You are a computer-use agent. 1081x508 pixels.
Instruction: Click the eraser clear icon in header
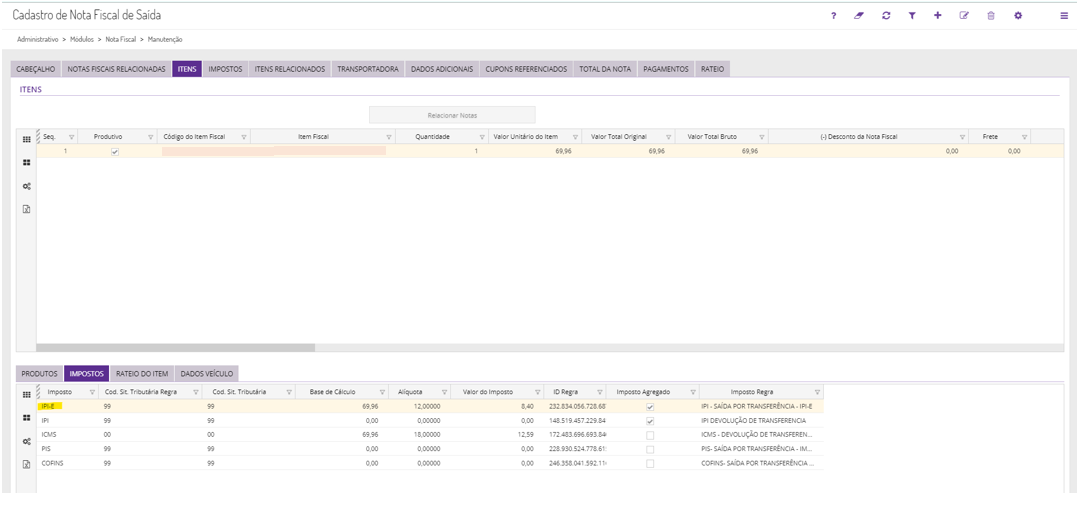click(859, 16)
